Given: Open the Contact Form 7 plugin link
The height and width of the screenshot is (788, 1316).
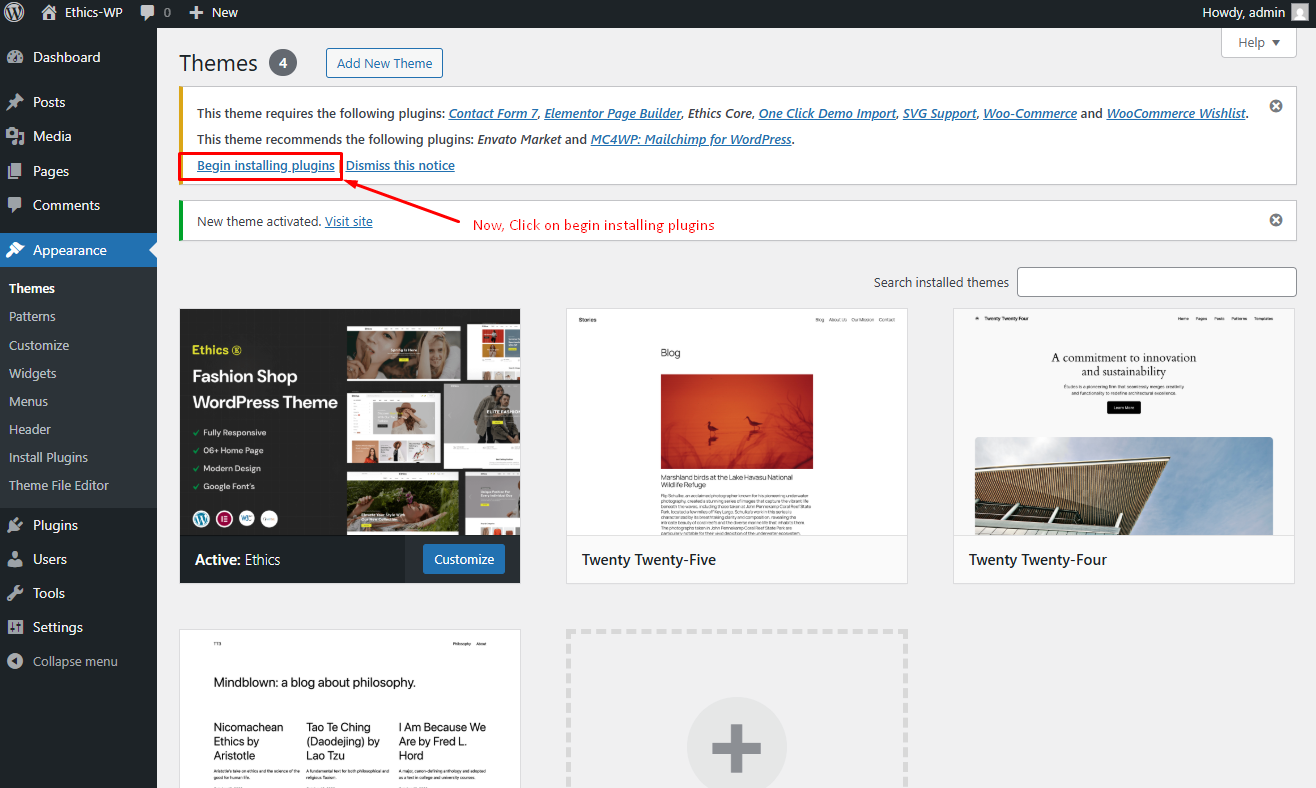Looking at the screenshot, I should coord(493,113).
